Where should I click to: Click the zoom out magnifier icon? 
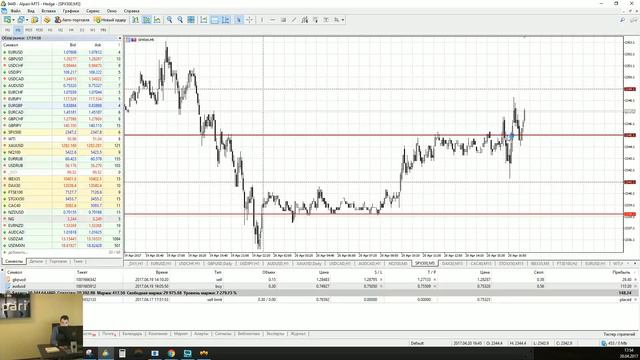pos(180,20)
